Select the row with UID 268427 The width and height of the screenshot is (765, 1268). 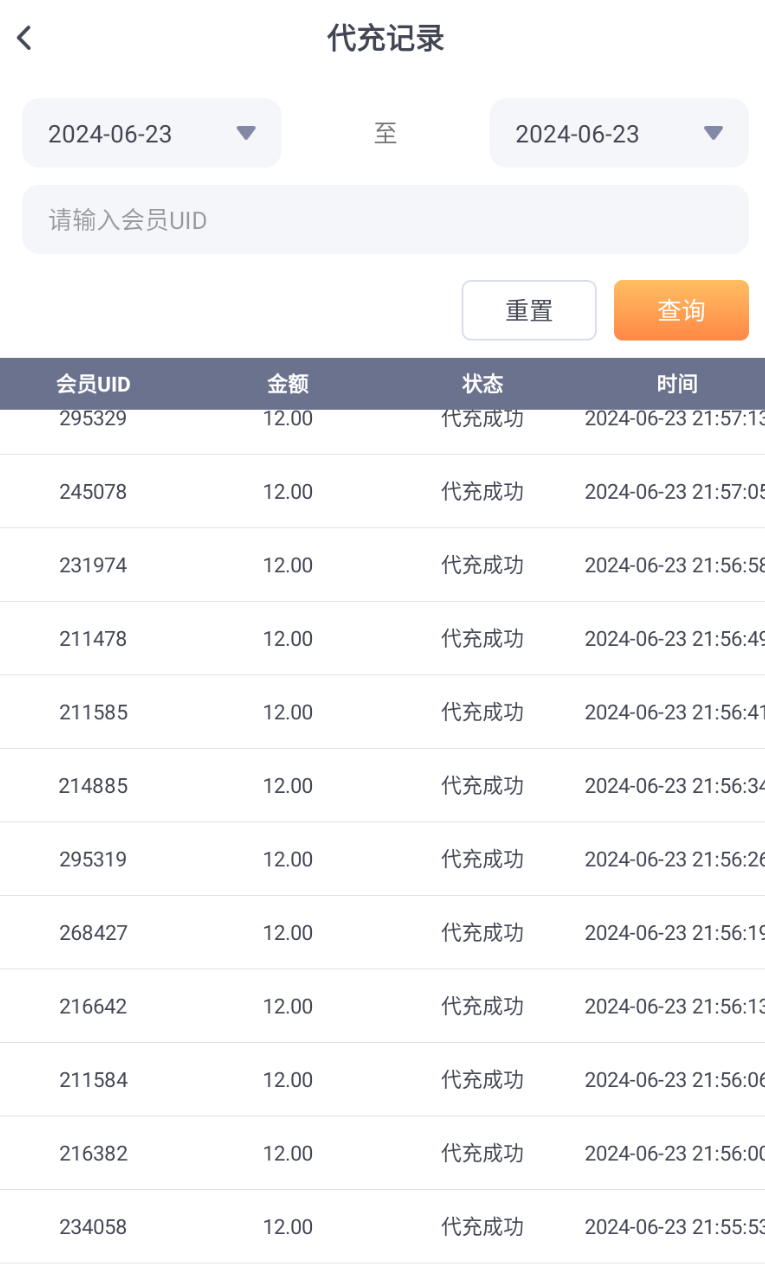coord(93,933)
